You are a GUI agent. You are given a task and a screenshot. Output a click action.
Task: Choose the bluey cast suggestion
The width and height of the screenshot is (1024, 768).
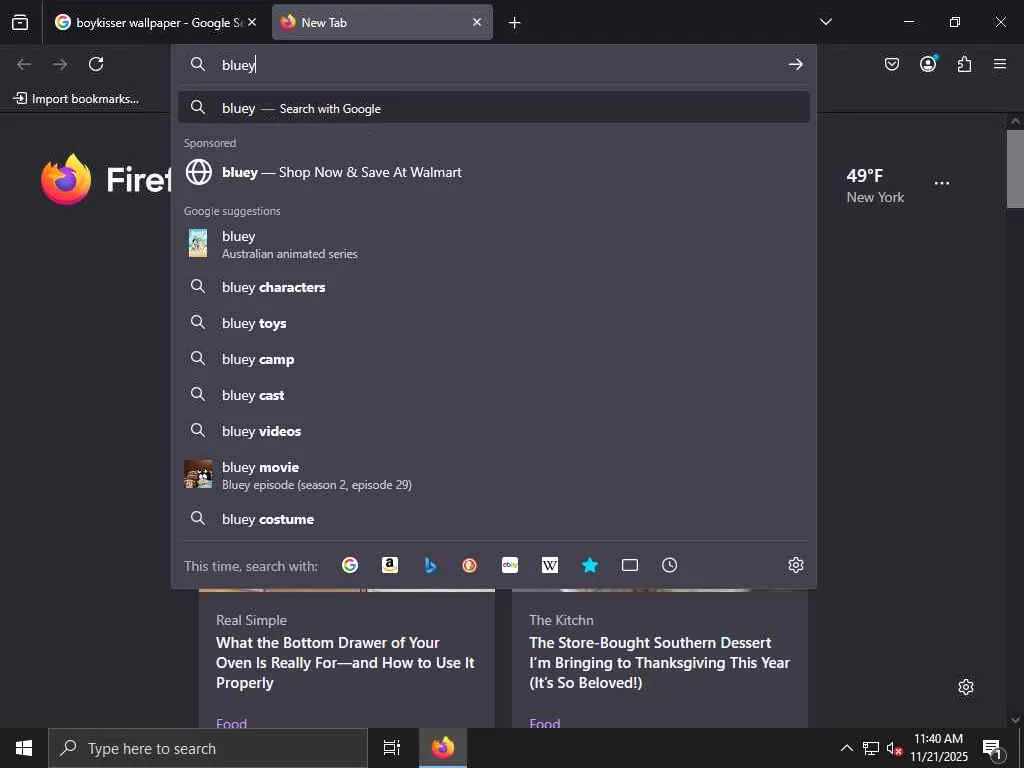tap(494, 394)
